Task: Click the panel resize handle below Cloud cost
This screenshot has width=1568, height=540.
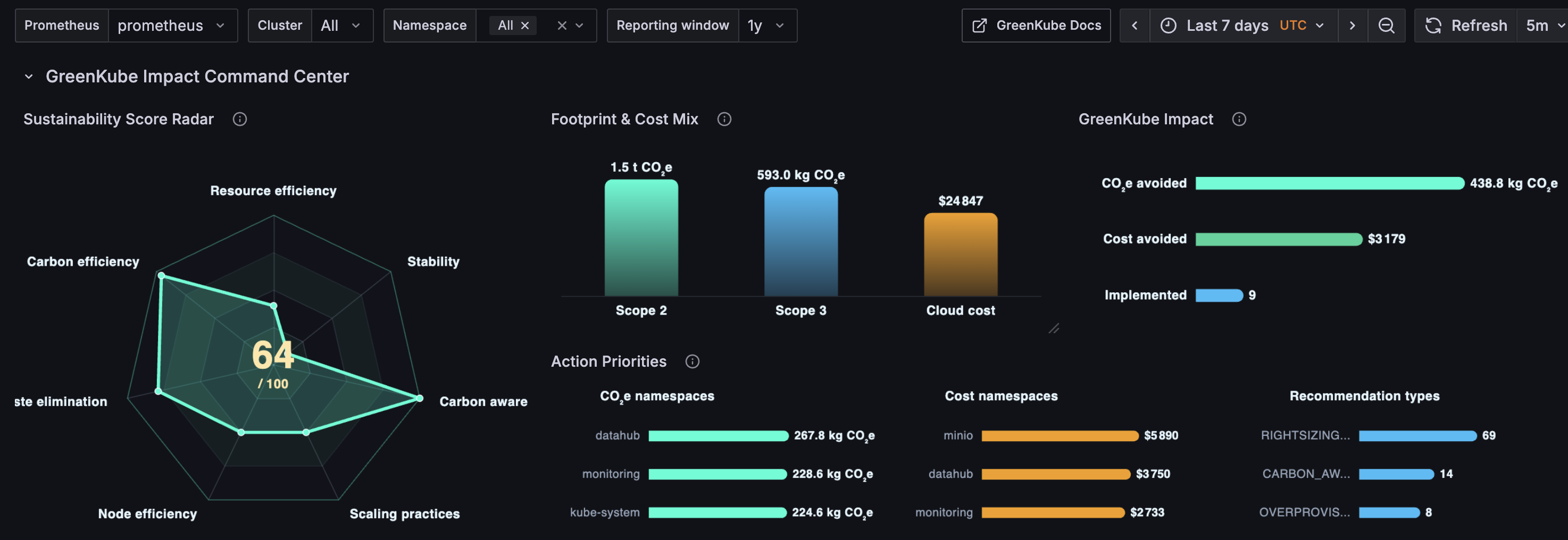Action: 1054,328
